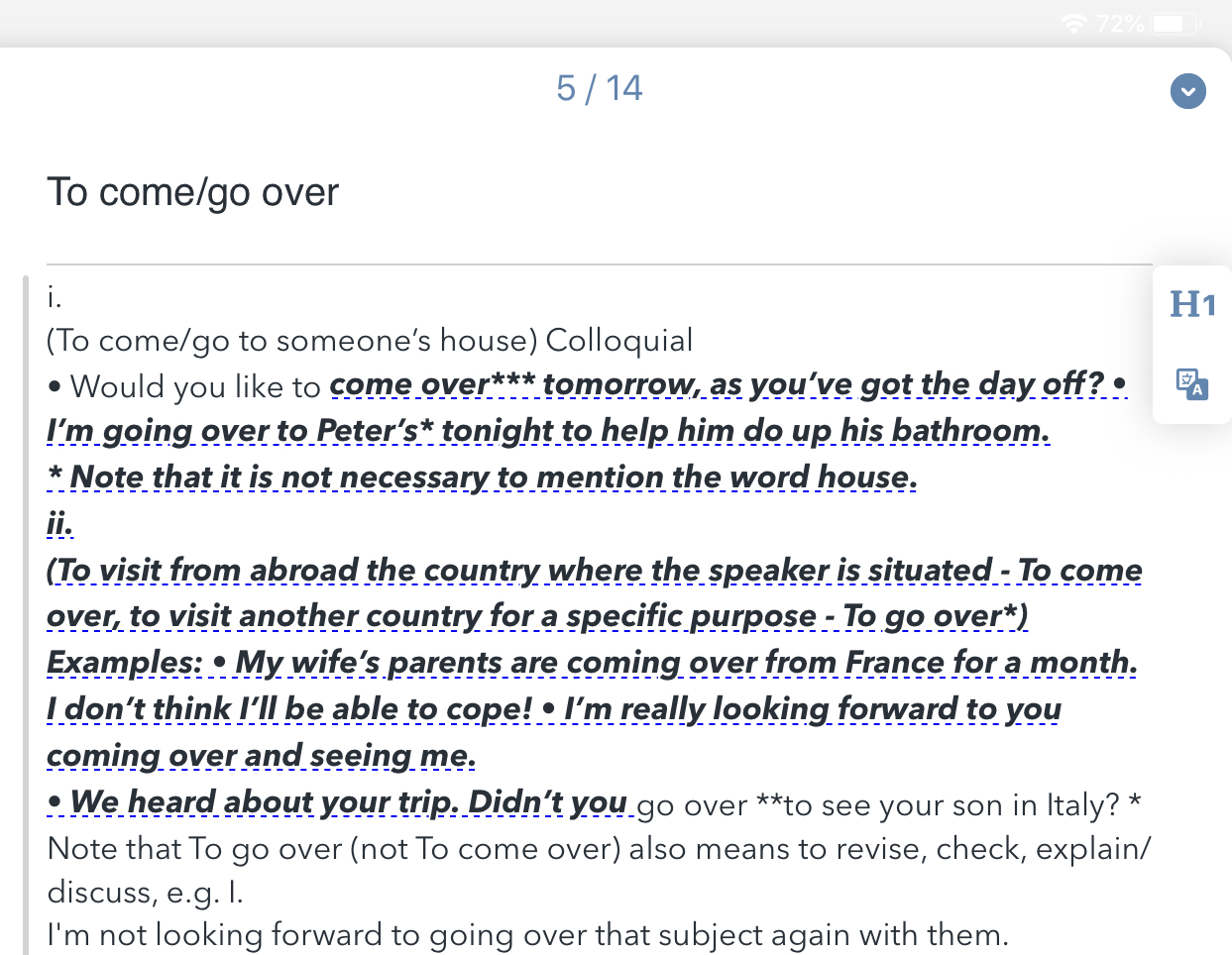Click the 'I don't think I'll be able to cope' sentence
This screenshot has width=1232, height=955.
point(289,709)
